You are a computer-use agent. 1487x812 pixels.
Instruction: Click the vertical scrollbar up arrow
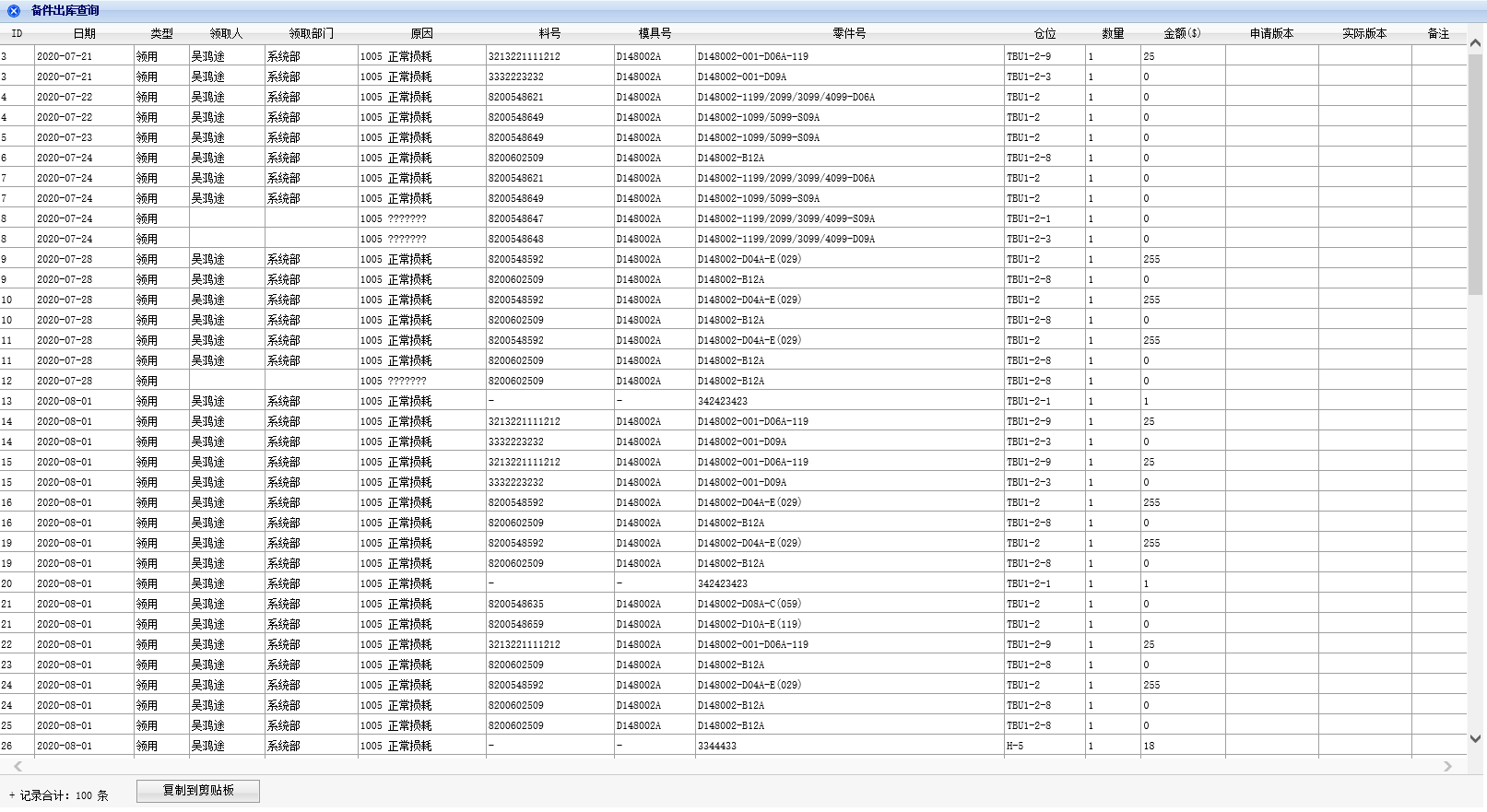(1475, 43)
